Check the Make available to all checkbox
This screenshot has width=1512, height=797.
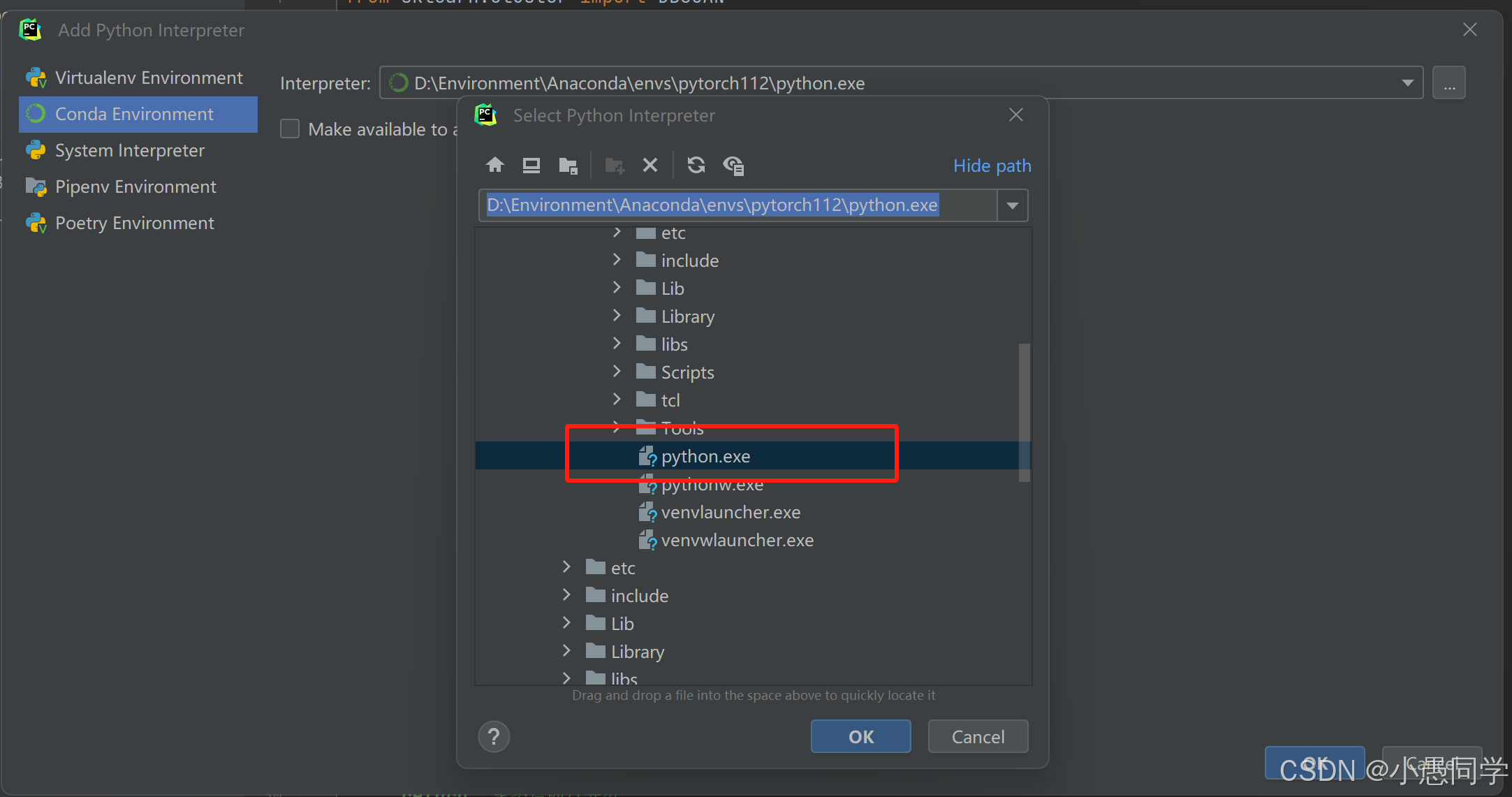point(290,129)
